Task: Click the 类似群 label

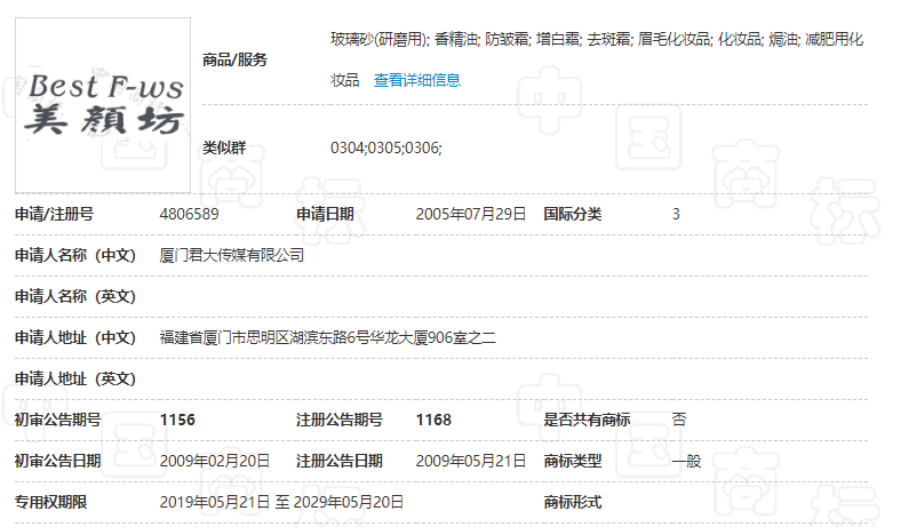Action: point(224,148)
